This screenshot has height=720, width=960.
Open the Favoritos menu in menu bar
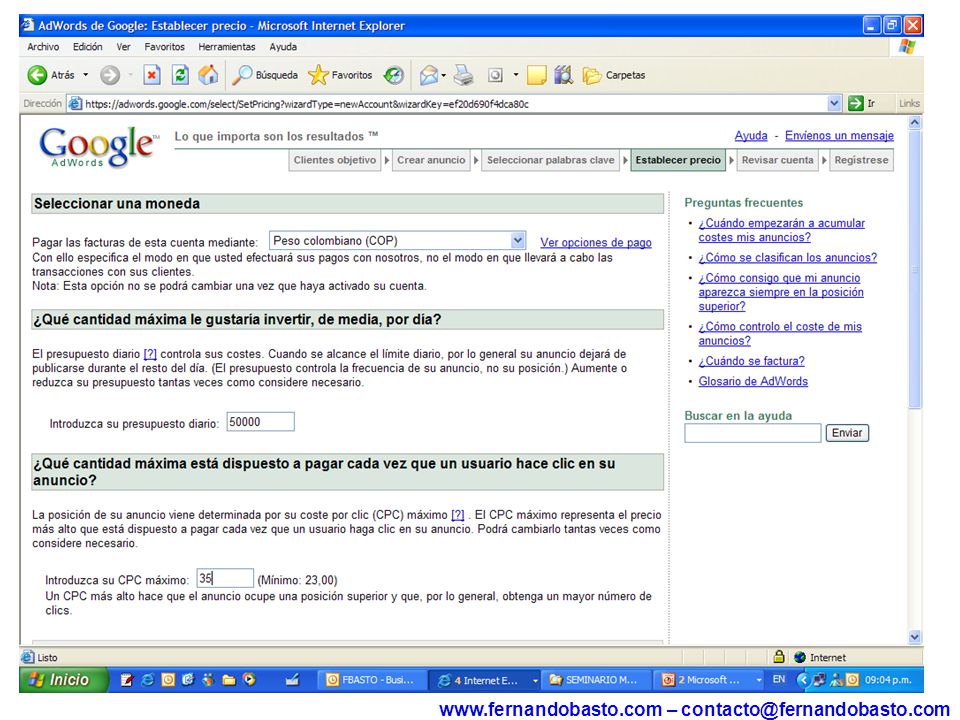click(164, 47)
